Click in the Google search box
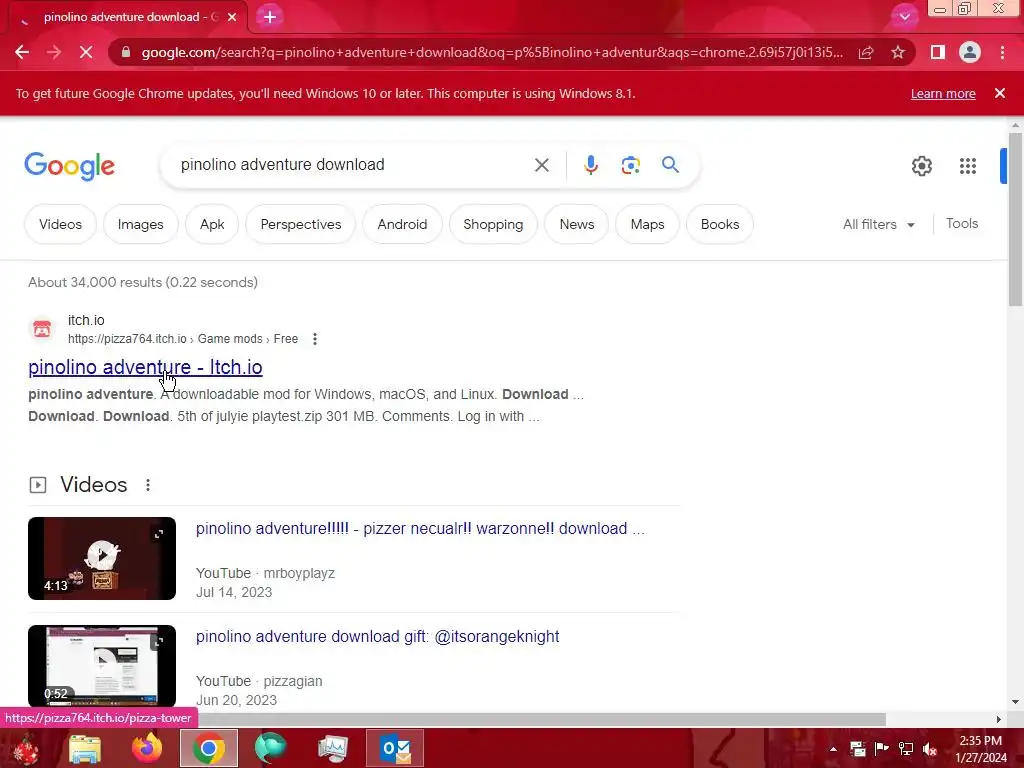 353,165
